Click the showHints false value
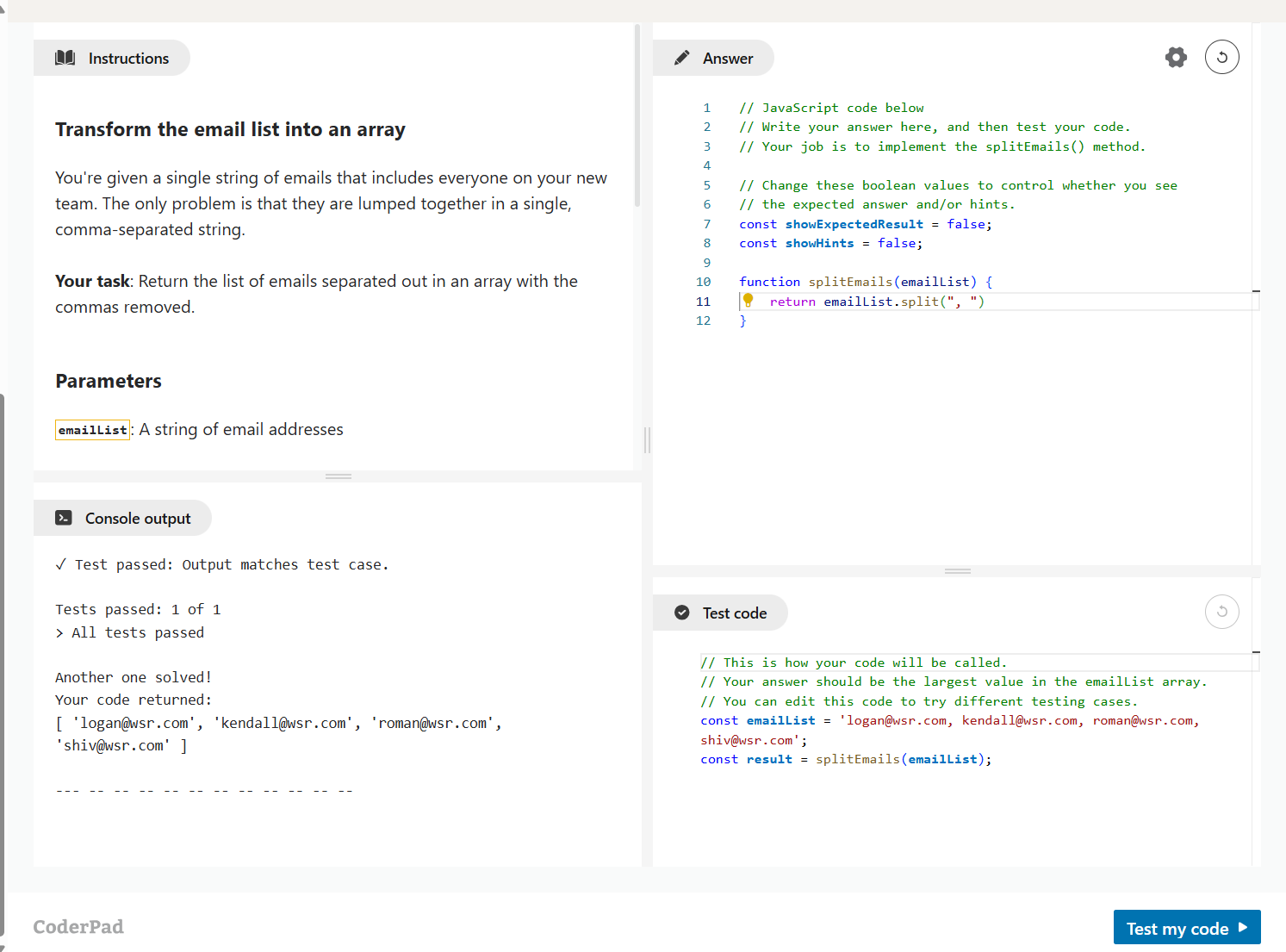This screenshot has height=952, width=1286. 896,244
